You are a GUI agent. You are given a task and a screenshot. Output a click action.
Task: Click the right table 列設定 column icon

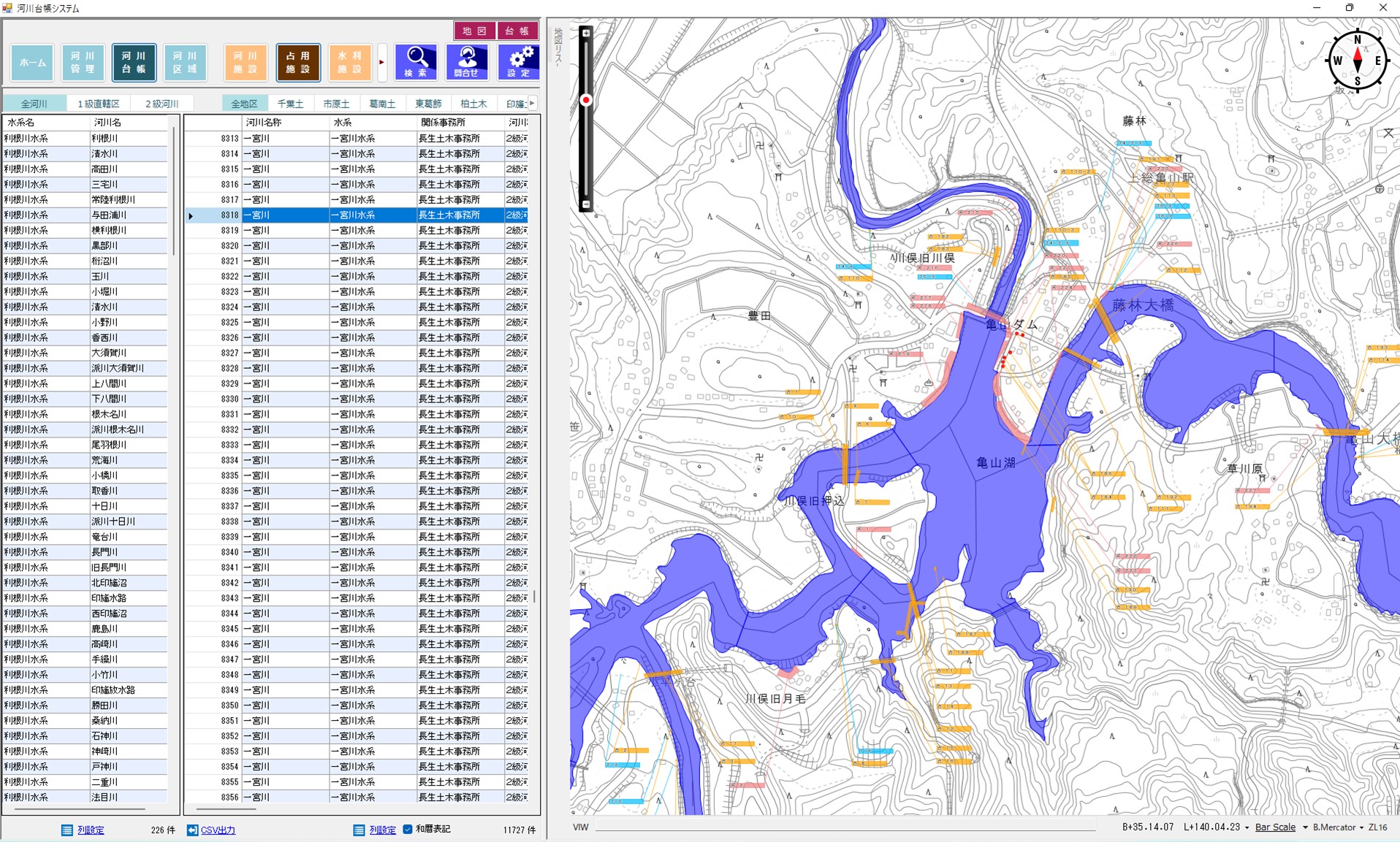359,830
